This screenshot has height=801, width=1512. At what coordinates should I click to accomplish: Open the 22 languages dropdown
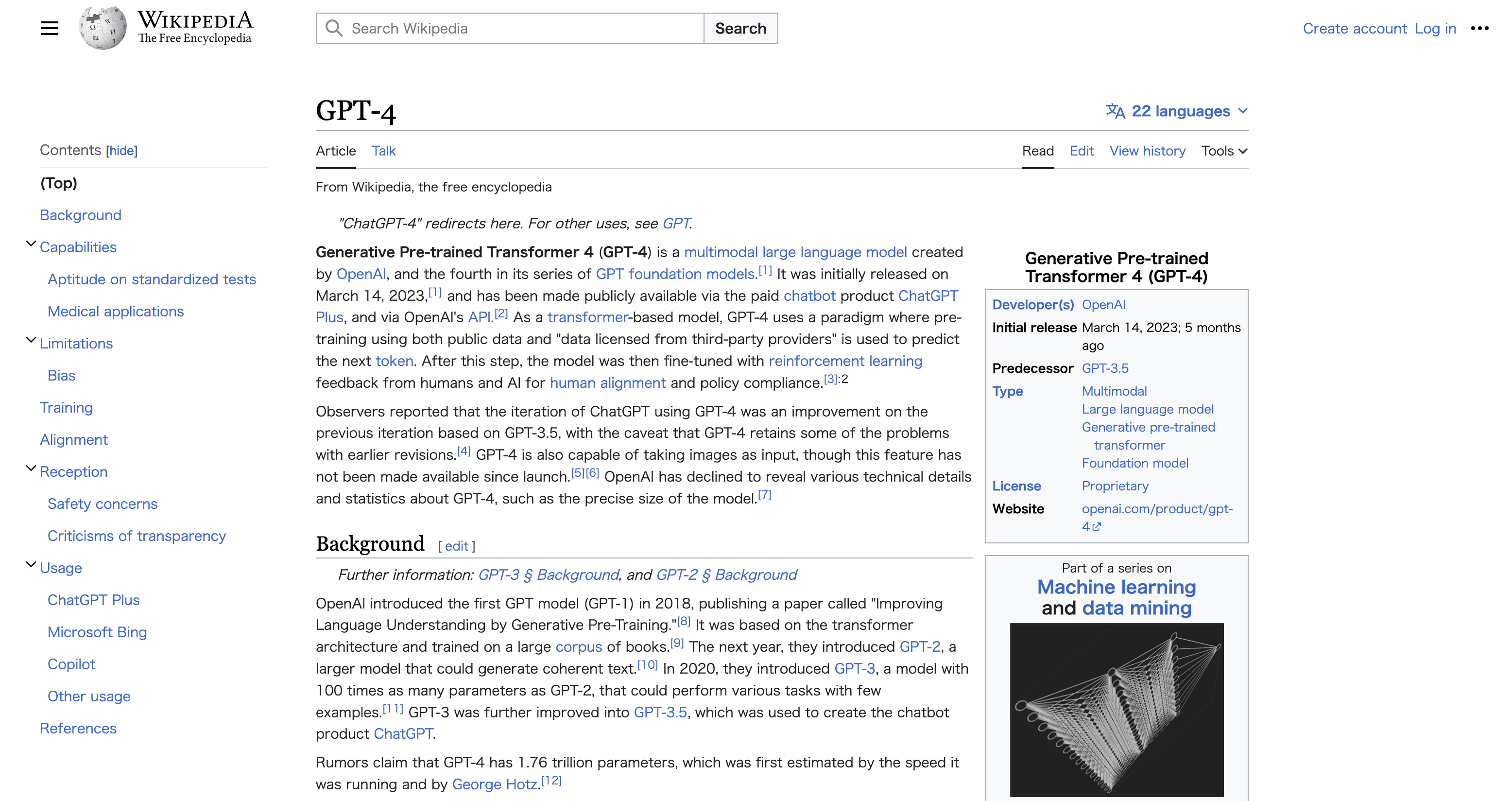[x=1180, y=111]
